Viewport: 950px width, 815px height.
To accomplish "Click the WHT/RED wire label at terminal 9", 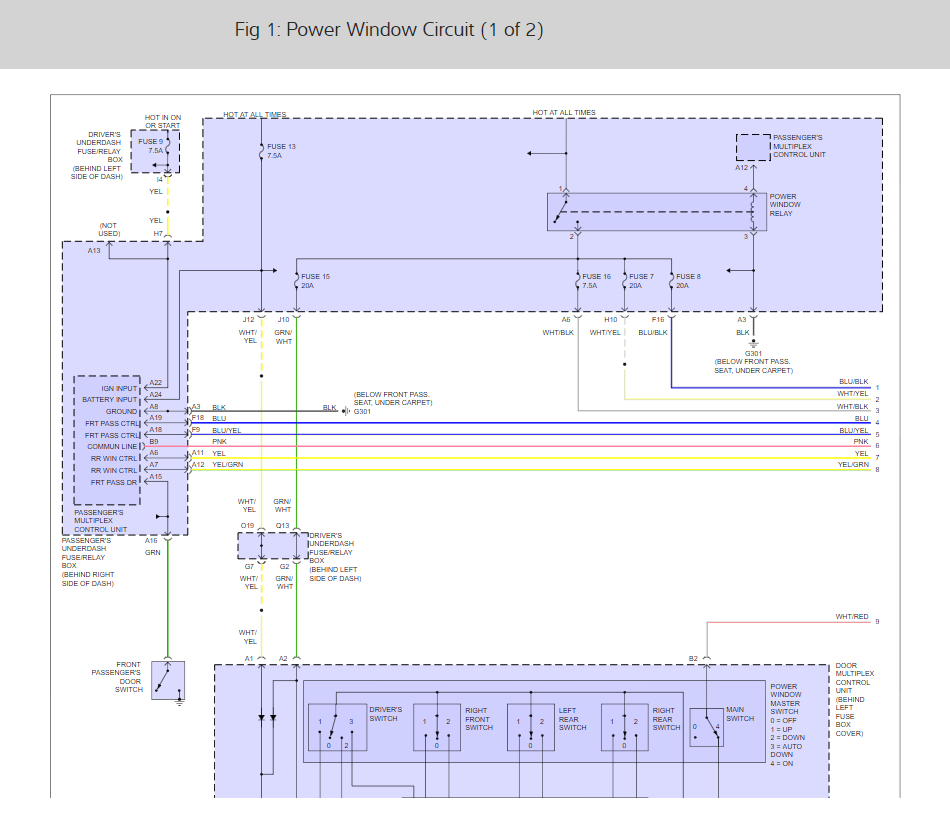I will (852, 617).
